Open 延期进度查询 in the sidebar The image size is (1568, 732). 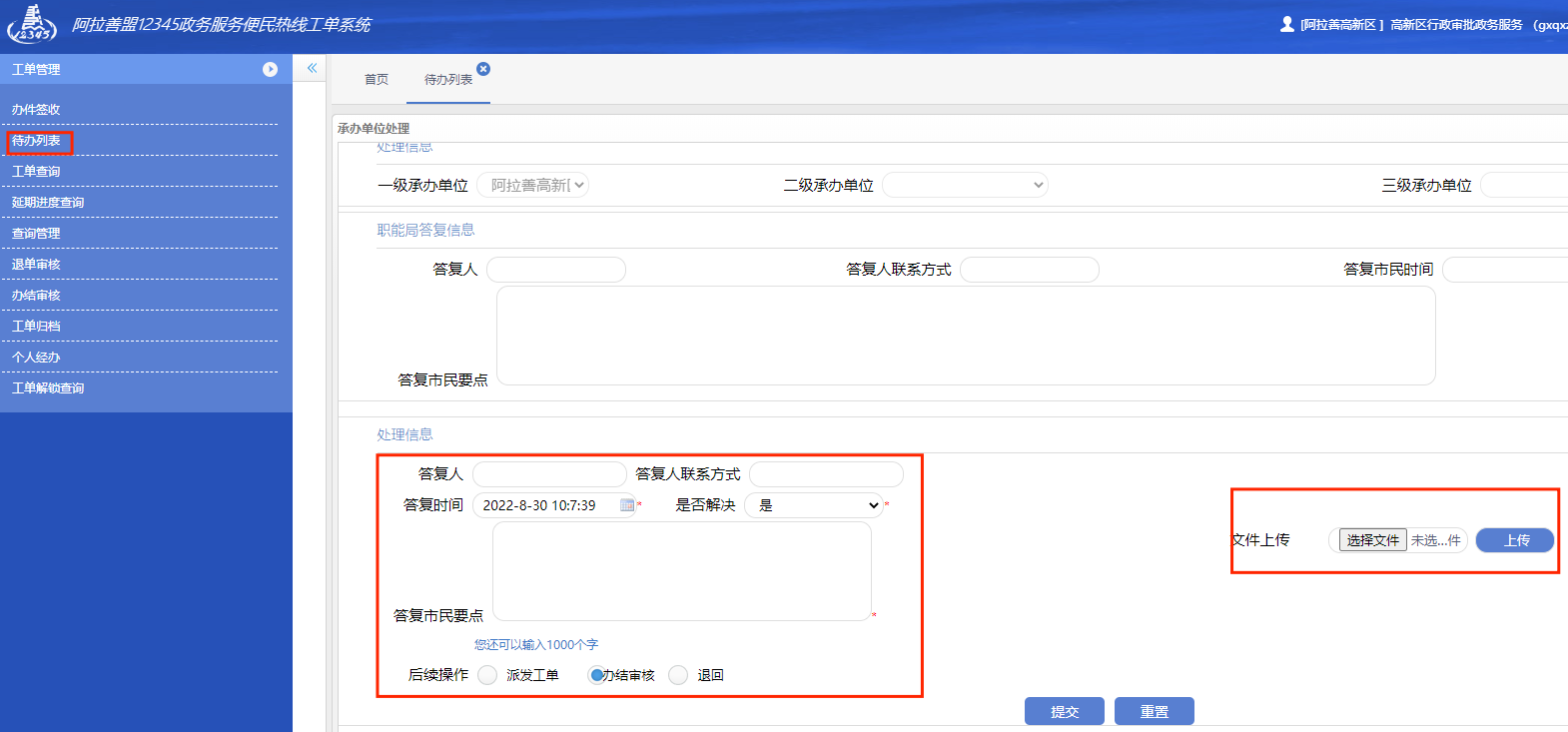click(48, 203)
